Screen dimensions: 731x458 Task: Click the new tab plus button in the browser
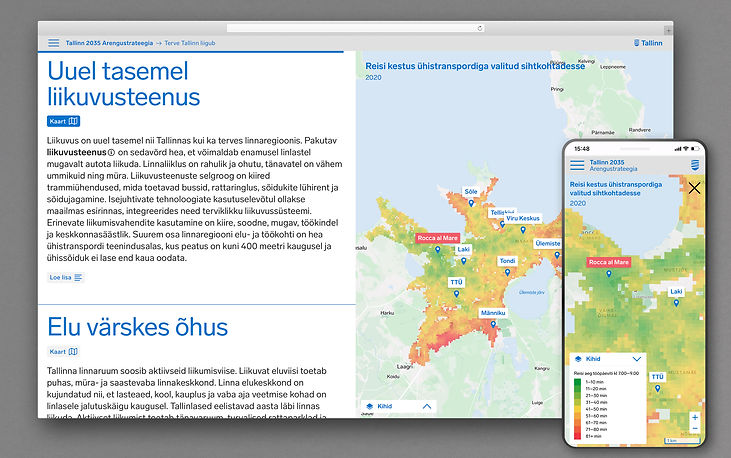coord(668,30)
